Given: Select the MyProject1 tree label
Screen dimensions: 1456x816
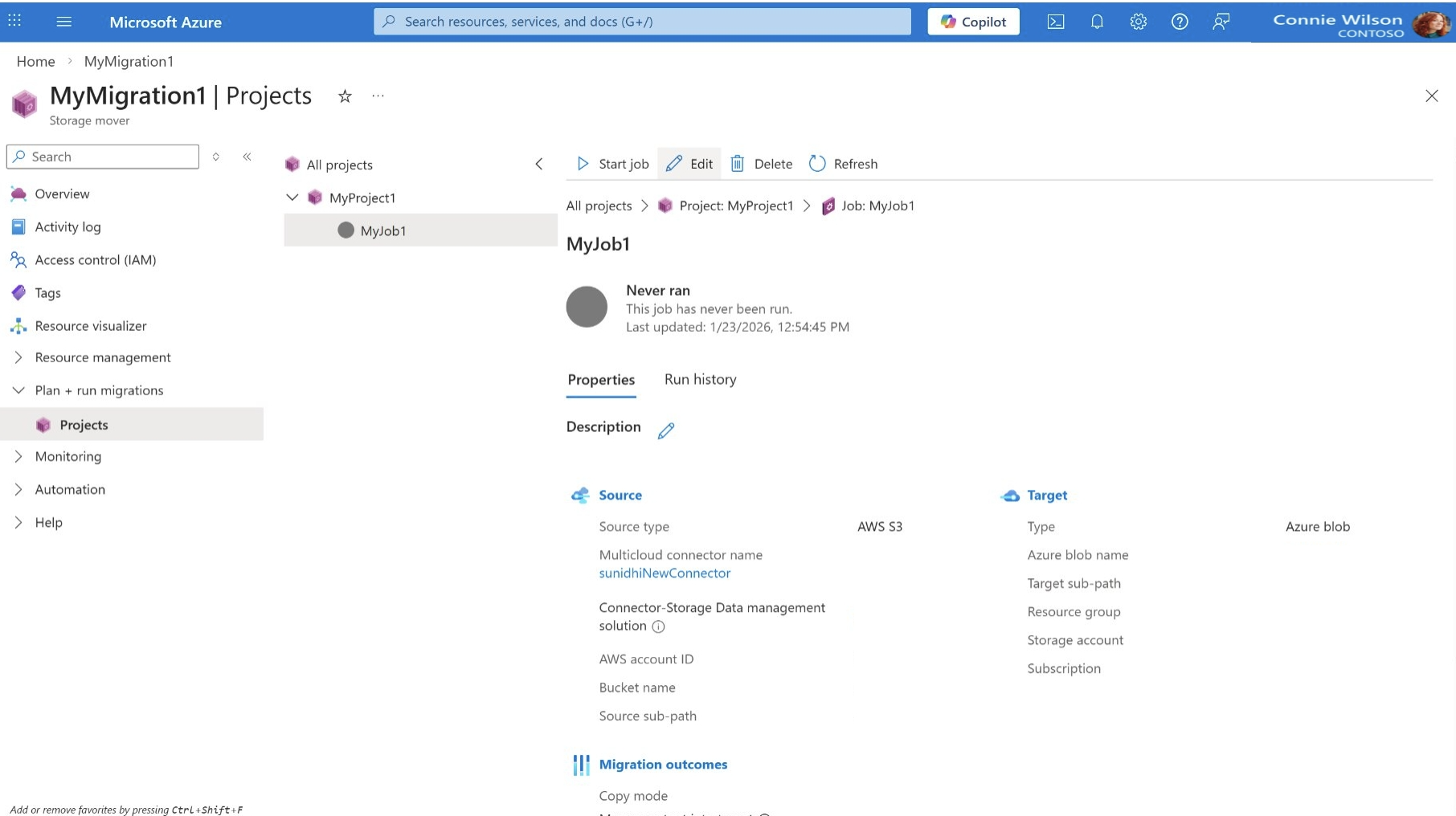Looking at the screenshot, I should pos(362,198).
